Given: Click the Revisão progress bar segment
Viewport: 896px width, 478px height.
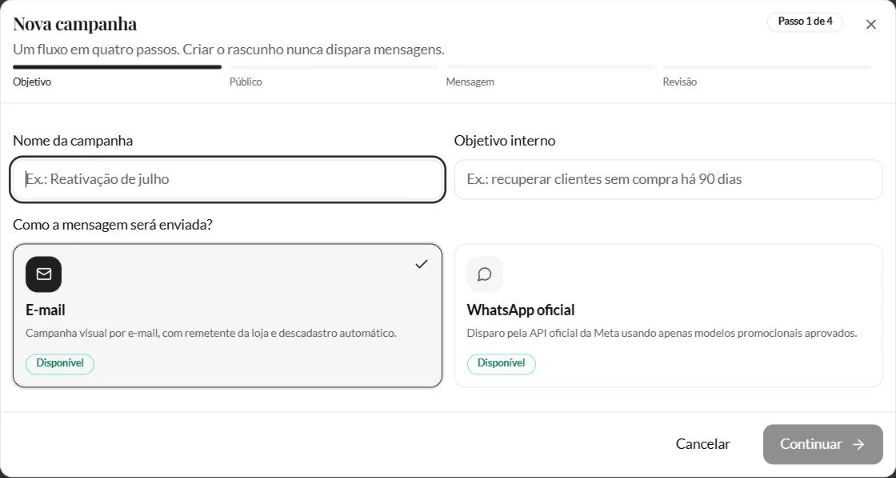Looking at the screenshot, I should 767,67.
